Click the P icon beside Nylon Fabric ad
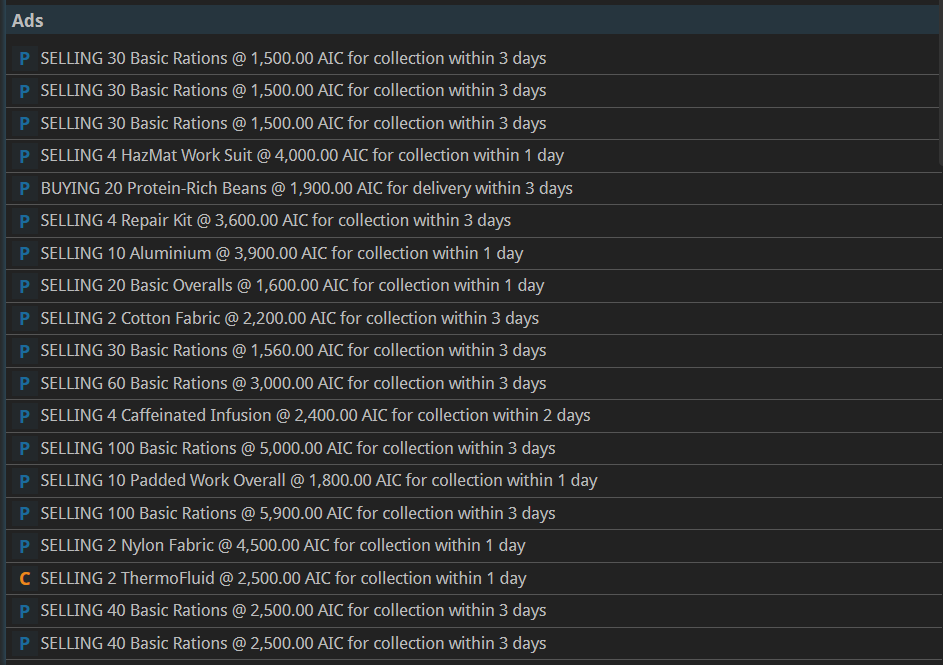Image resolution: width=943 pixels, height=665 pixels. click(x=25, y=546)
